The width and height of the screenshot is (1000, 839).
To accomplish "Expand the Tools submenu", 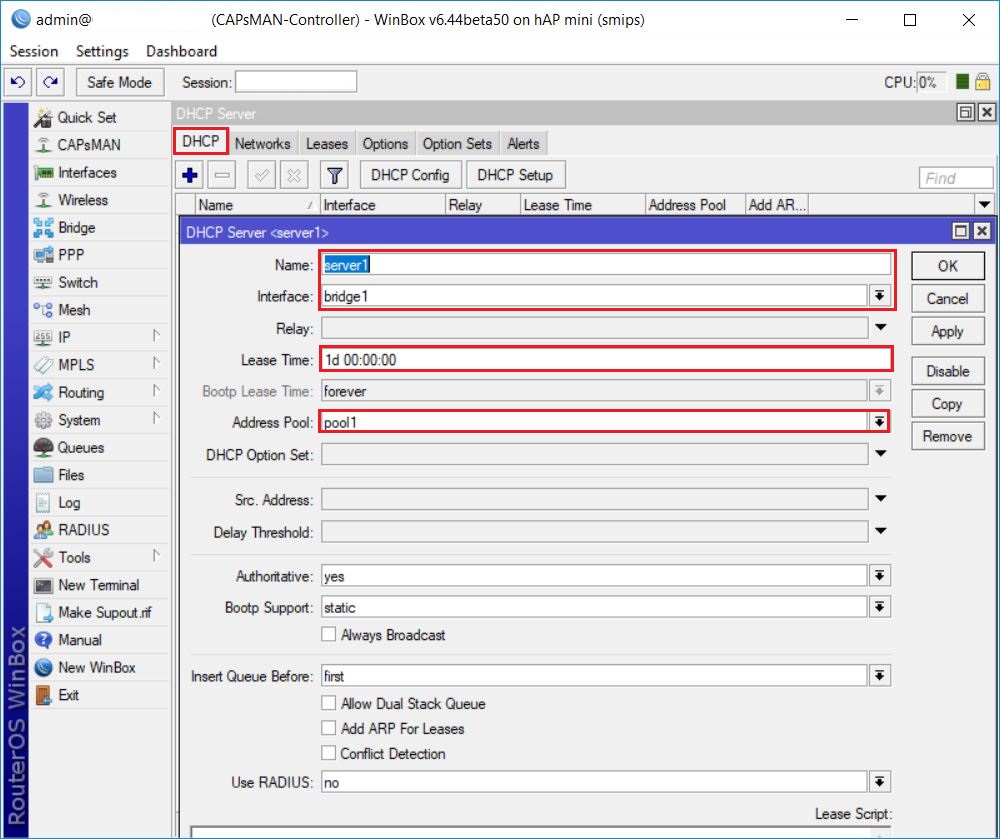I will coord(156,556).
